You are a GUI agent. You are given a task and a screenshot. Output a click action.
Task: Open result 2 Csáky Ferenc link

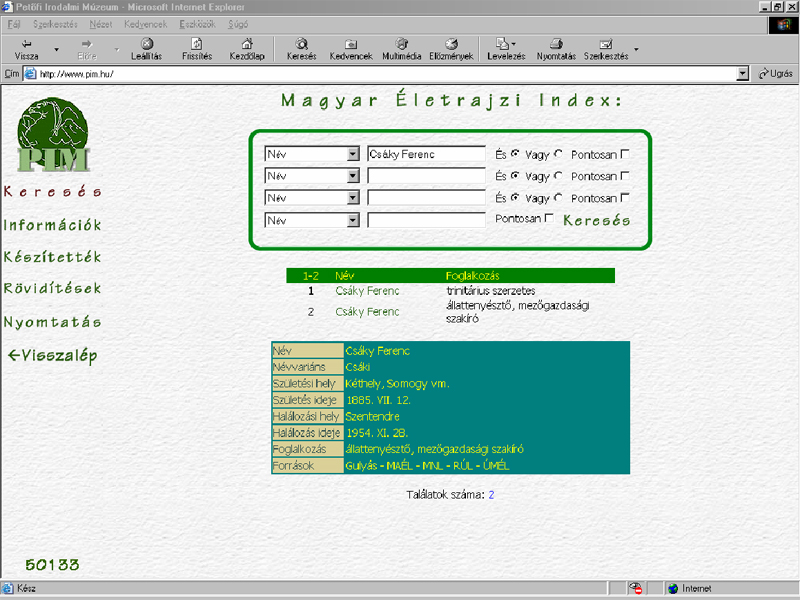367,312
